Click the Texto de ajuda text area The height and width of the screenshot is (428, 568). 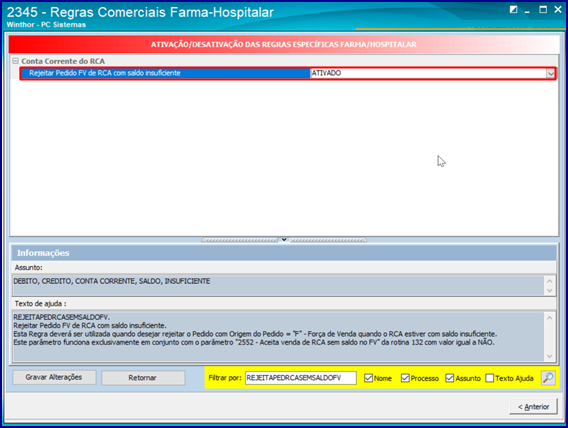[278, 337]
